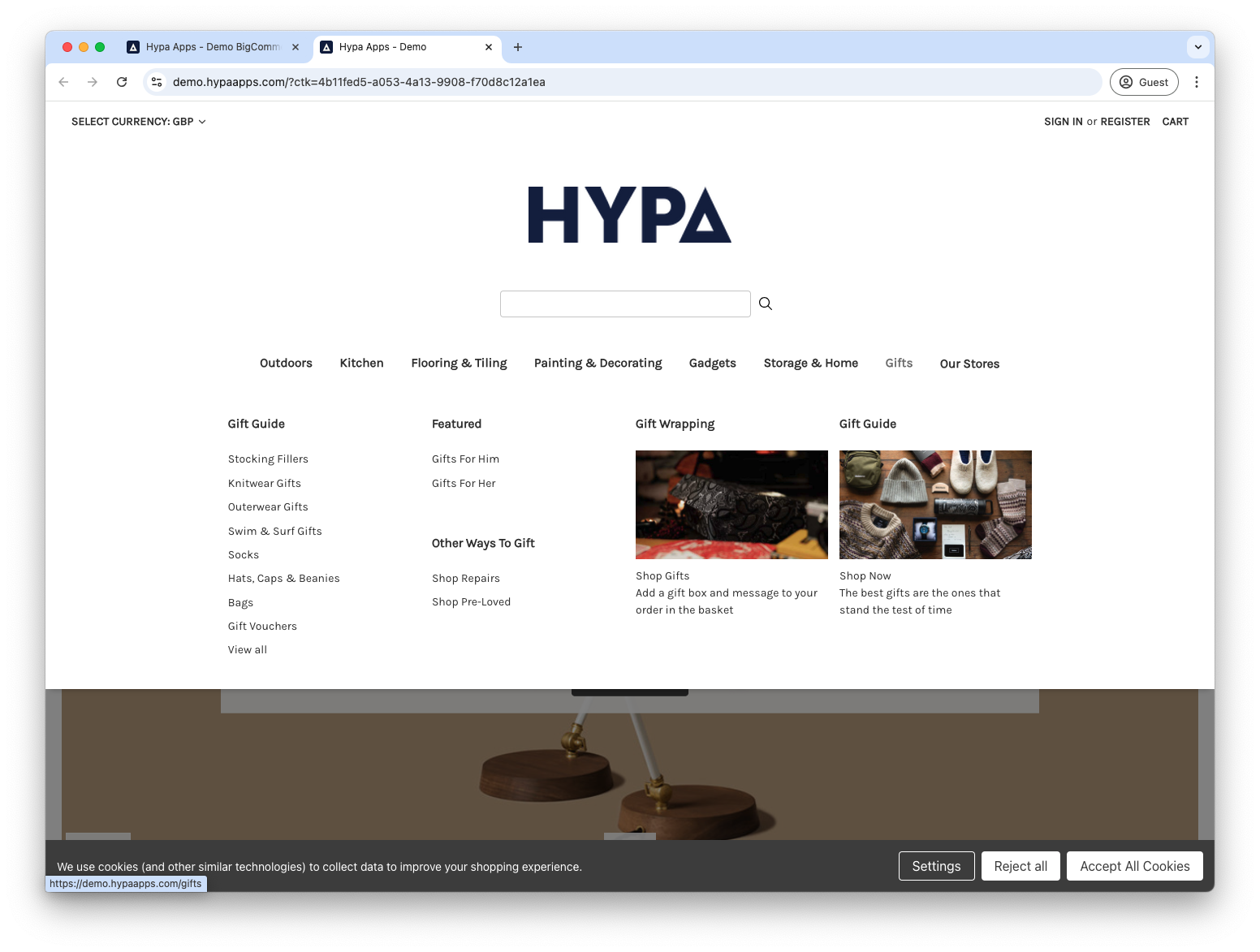Open Socks link
The image size is (1260, 952).
click(x=244, y=555)
